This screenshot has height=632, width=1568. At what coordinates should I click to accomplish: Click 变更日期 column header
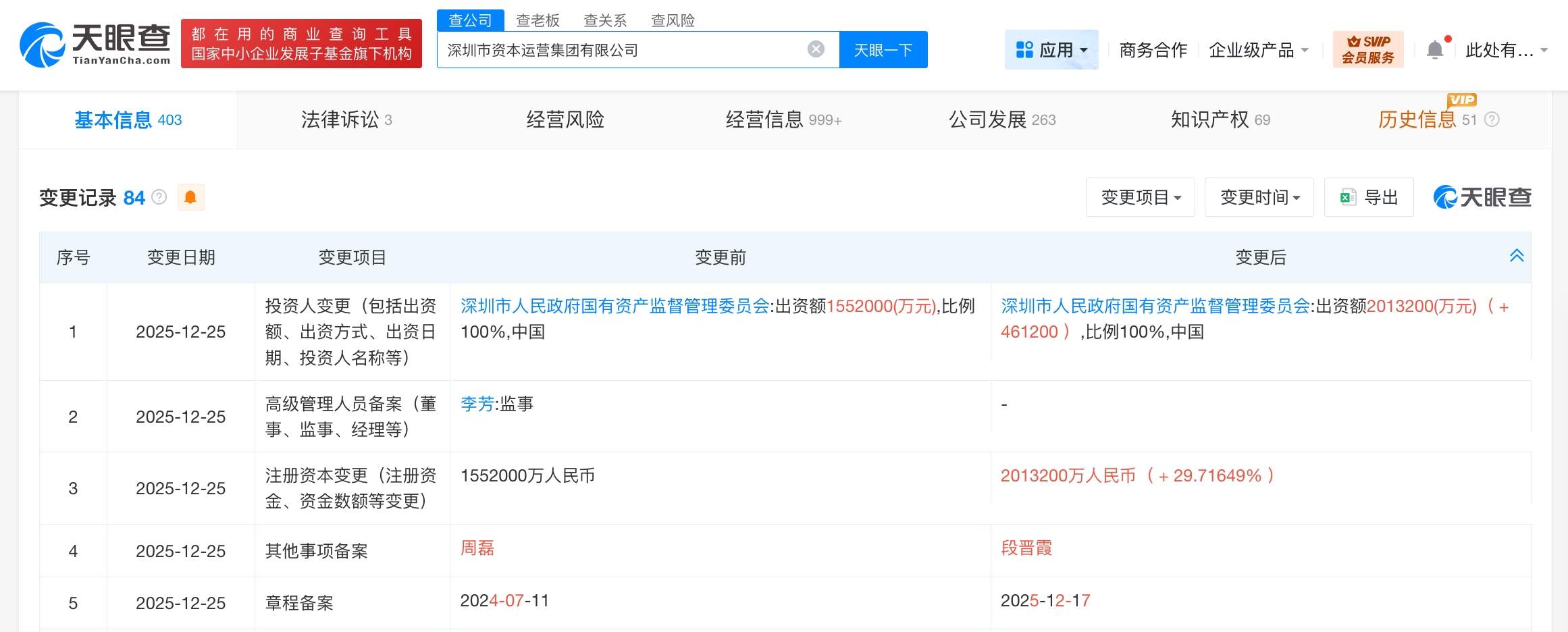(x=181, y=257)
